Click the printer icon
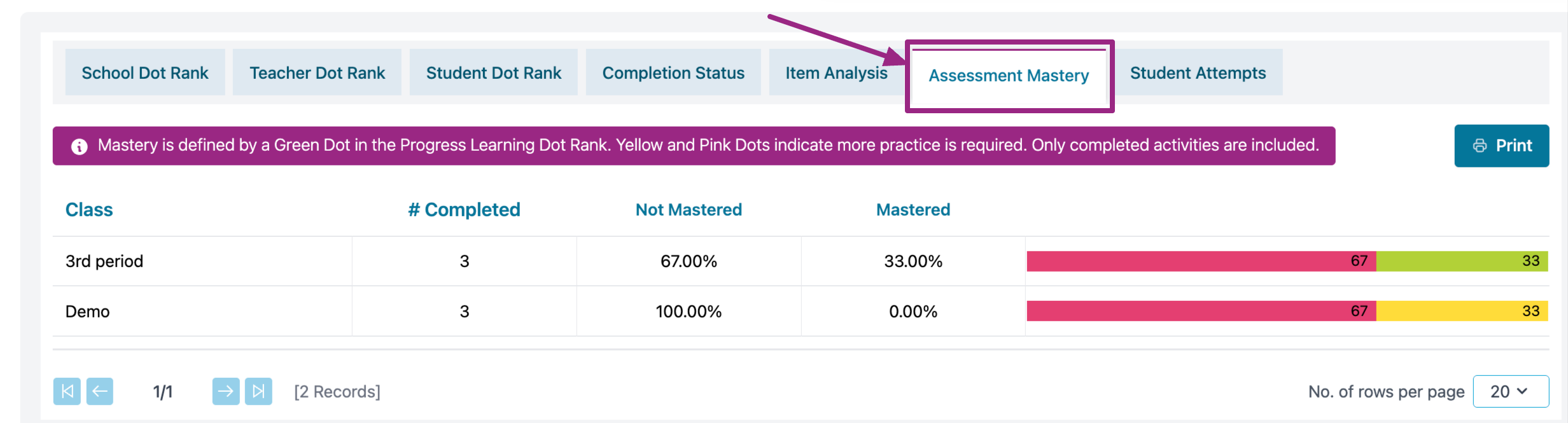 (x=1480, y=146)
